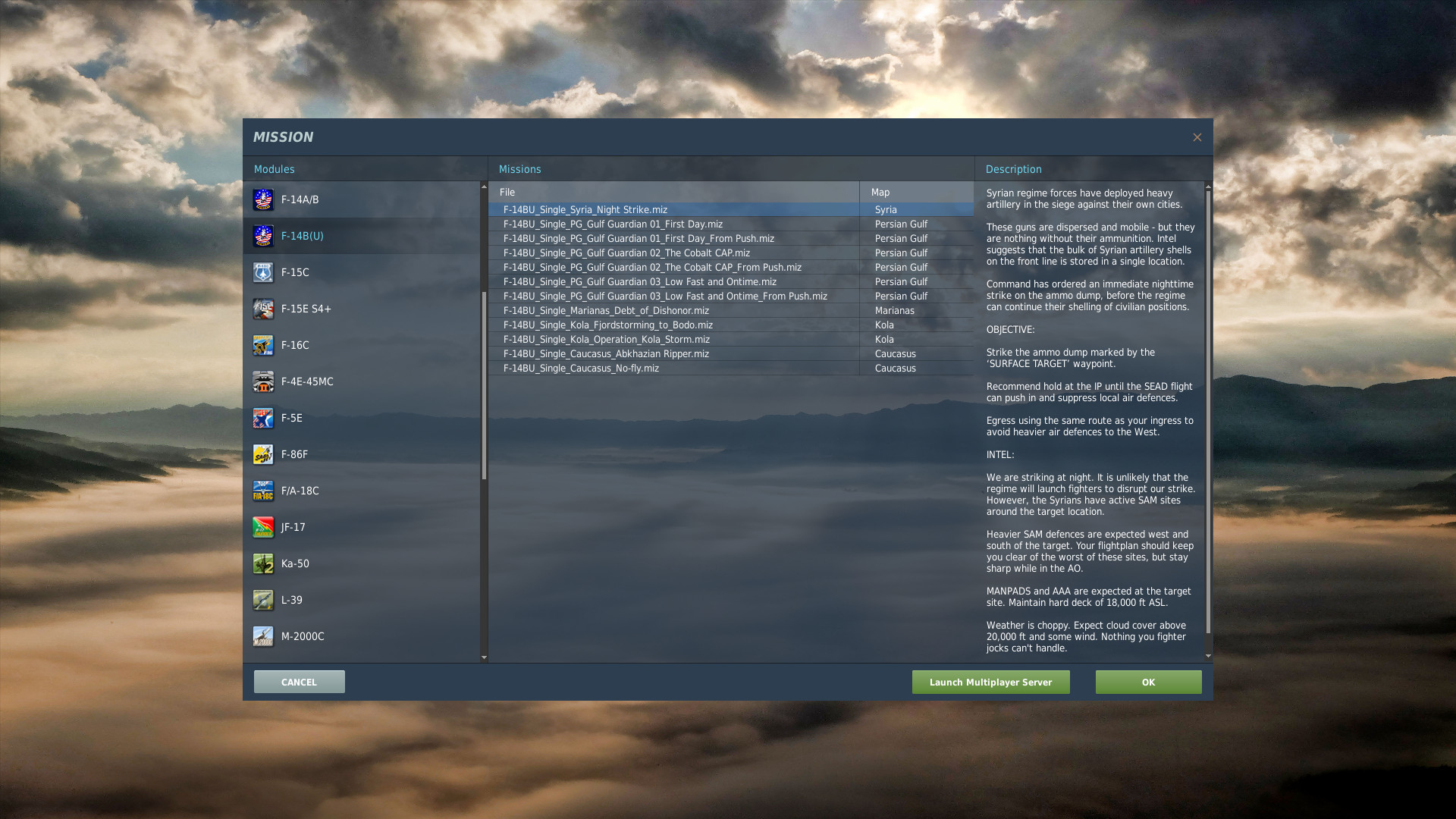Select the F/A-18C module icon
This screenshot has height=819, width=1456.
263,491
